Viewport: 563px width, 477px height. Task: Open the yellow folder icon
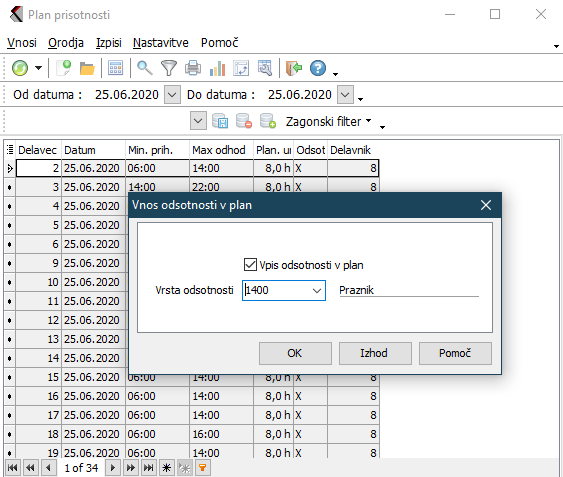(x=87, y=68)
